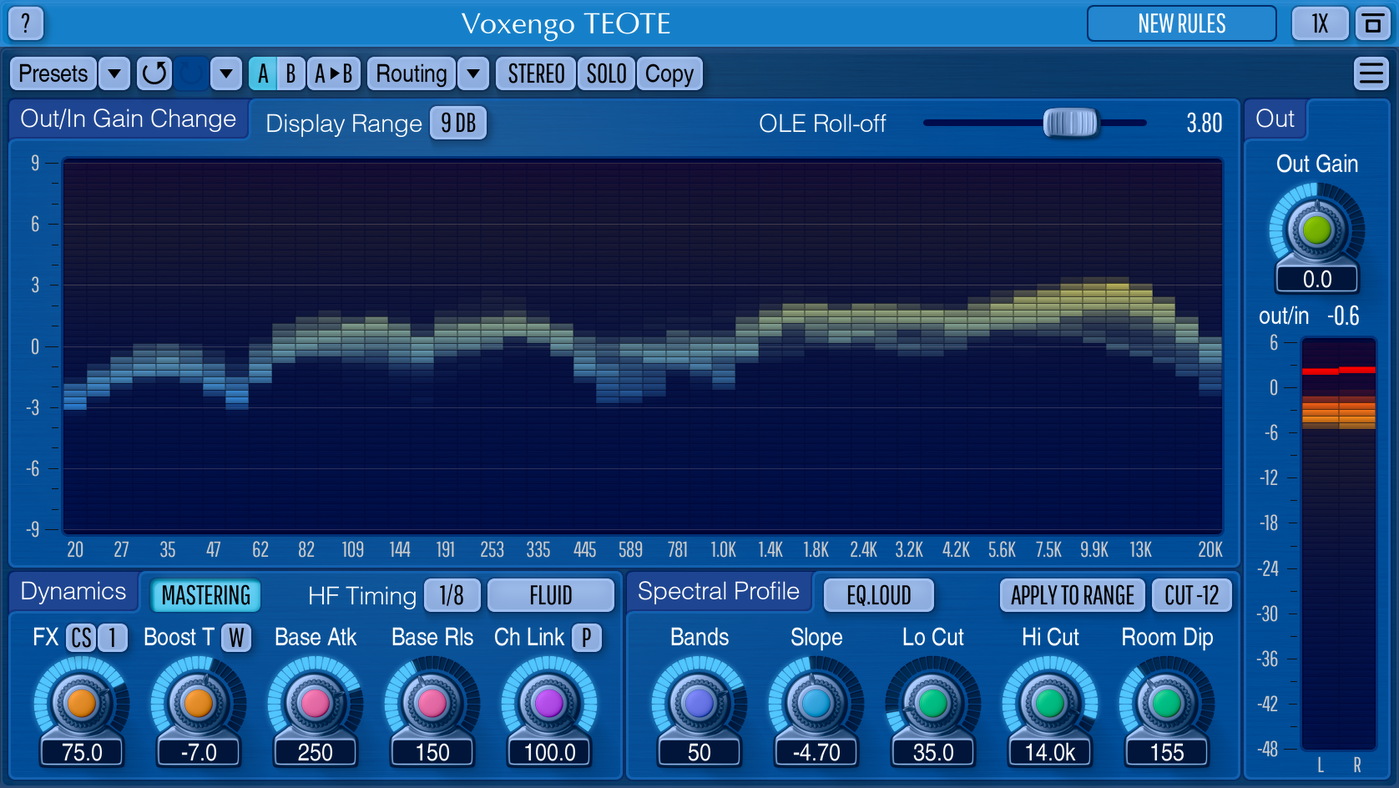Viewport: 1399px width, 788px height.
Task: Select the Out/In Gain Change tab
Action: [128, 119]
